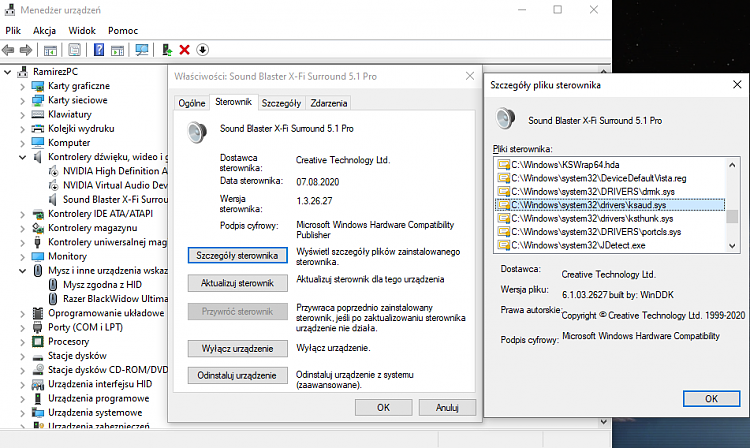Click the red X uninstall device toolbar icon
Viewport: 750px width, 448px height.
[184, 49]
